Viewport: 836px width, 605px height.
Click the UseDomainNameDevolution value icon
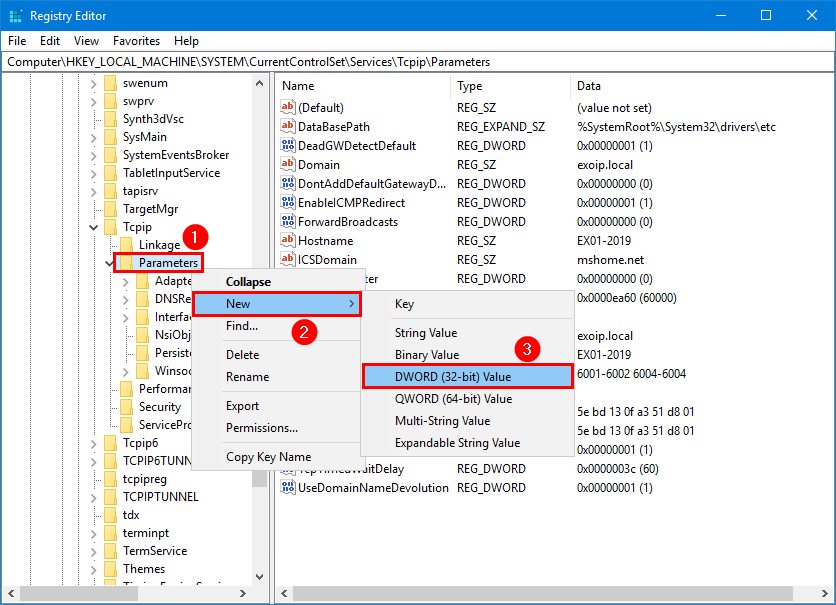click(x=288, y=488)
